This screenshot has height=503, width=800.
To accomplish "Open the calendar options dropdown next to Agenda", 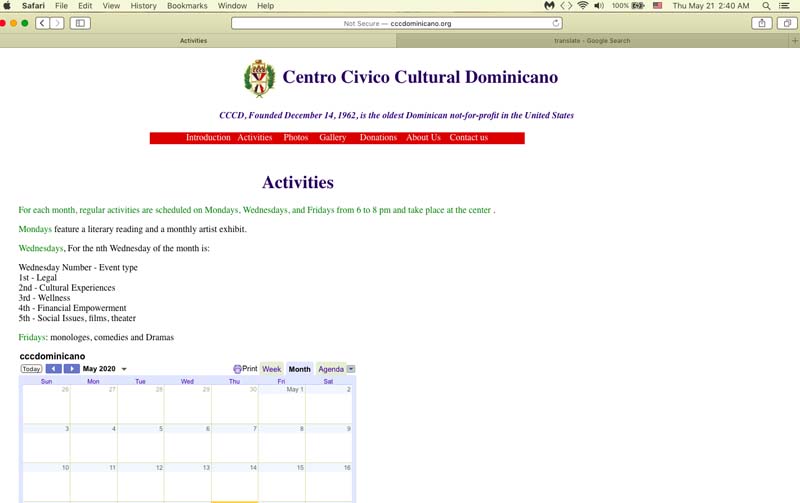I will (351, 369).
